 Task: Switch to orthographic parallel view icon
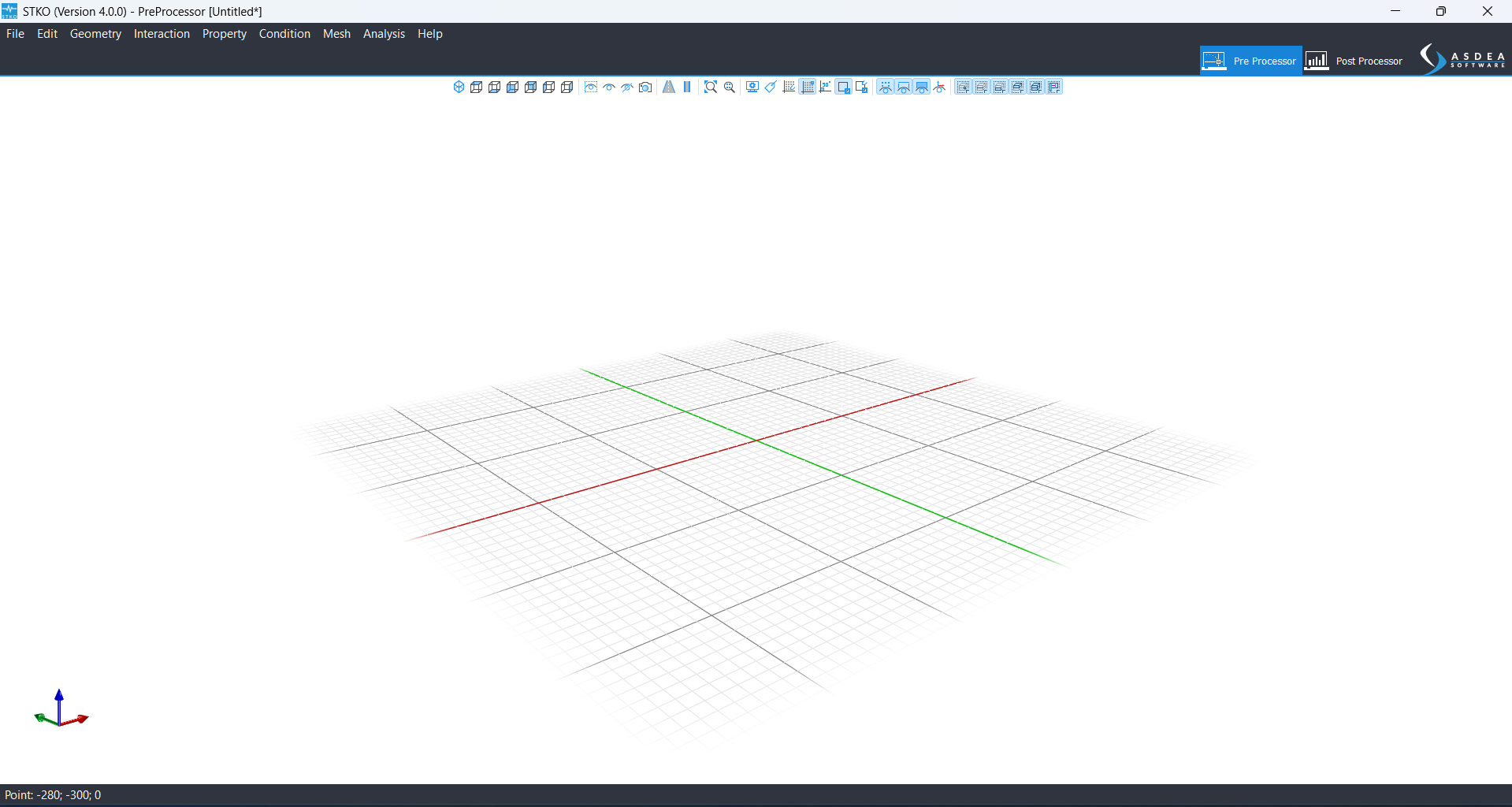point(687,87)
